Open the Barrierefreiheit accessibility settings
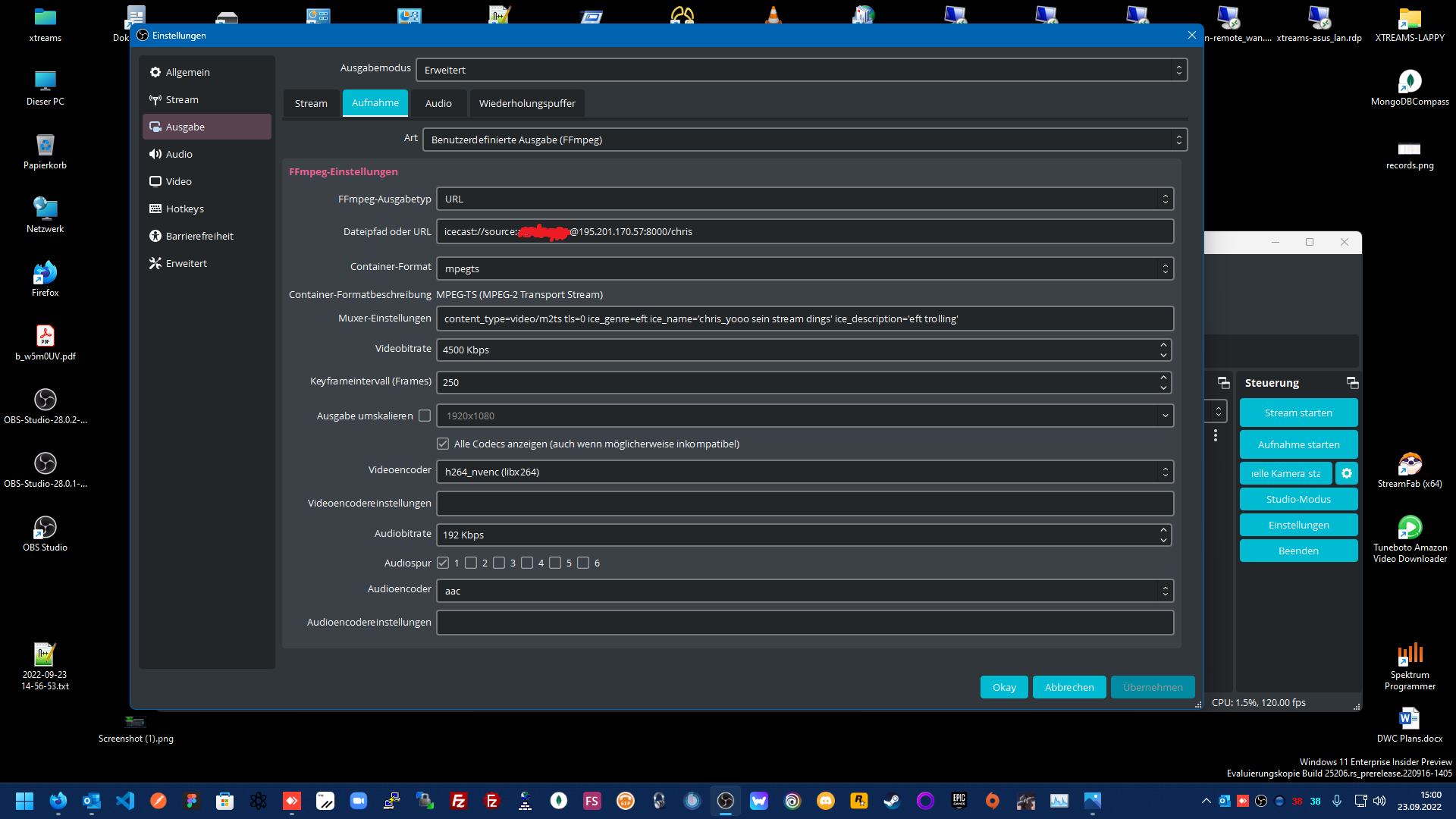This screenshot has height=819, width=1456. [x=199, y=236]
